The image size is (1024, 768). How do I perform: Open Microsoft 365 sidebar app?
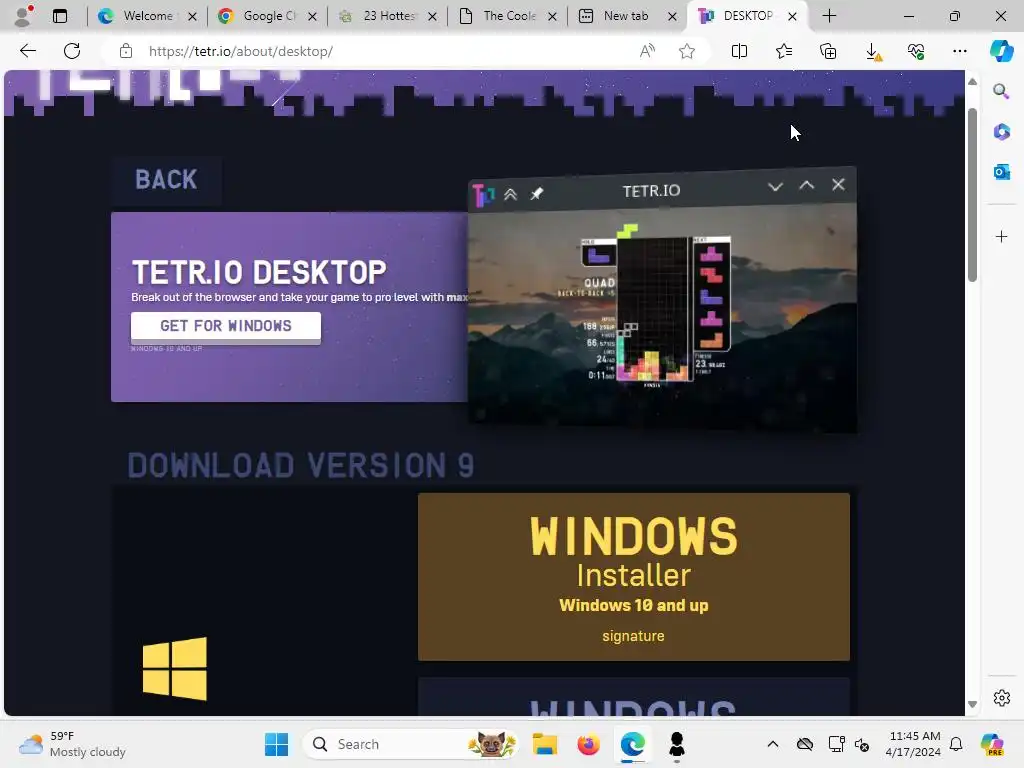coord(1001,132)
